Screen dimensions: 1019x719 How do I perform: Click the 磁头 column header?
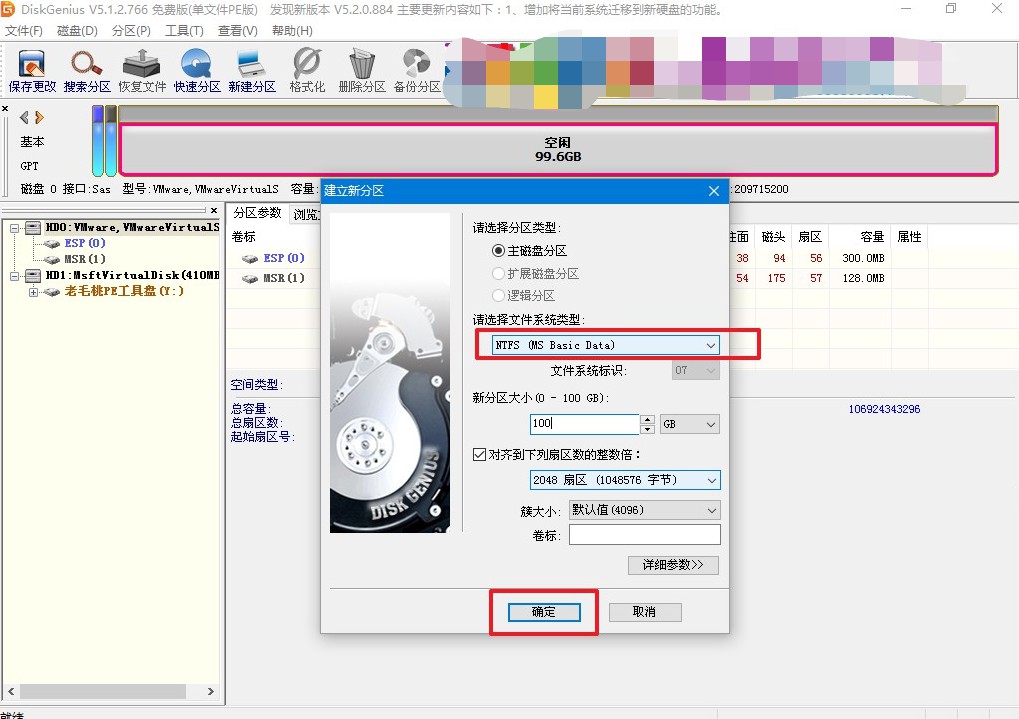click(773, 237)
